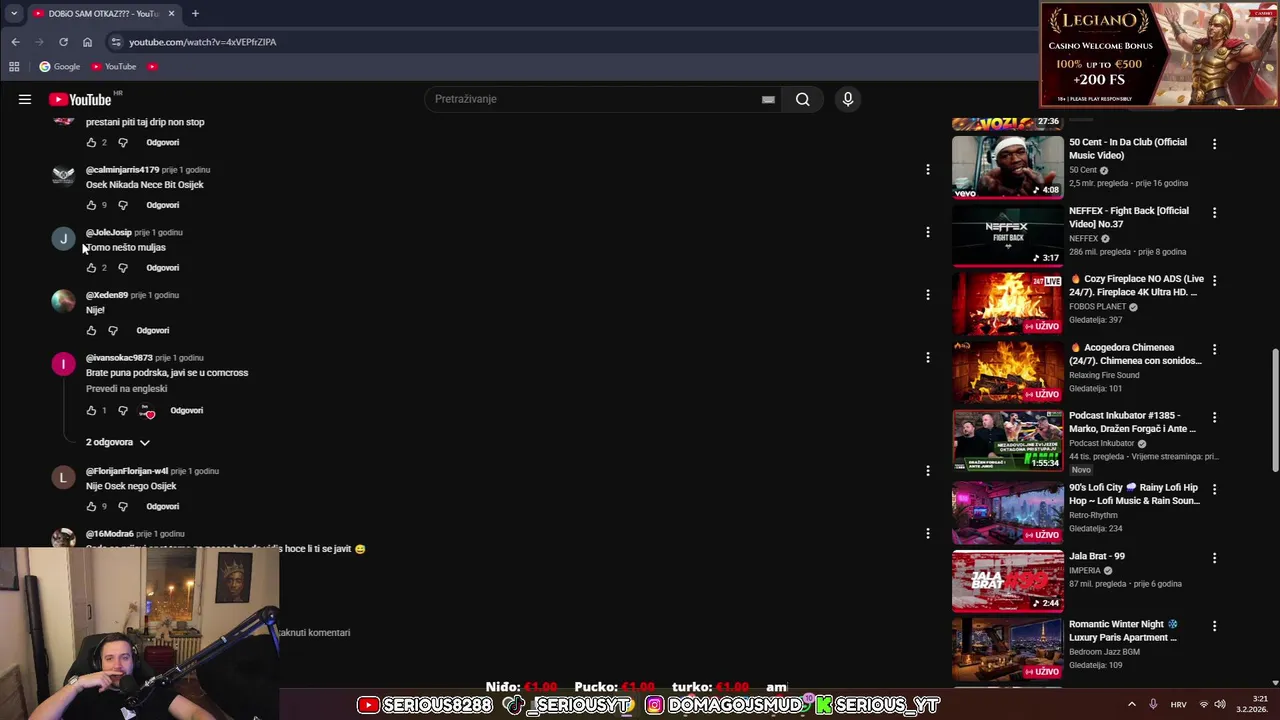Open Romantic Winter Night video title
This screenshot has width=1280, height=720.
(1123, 631)
